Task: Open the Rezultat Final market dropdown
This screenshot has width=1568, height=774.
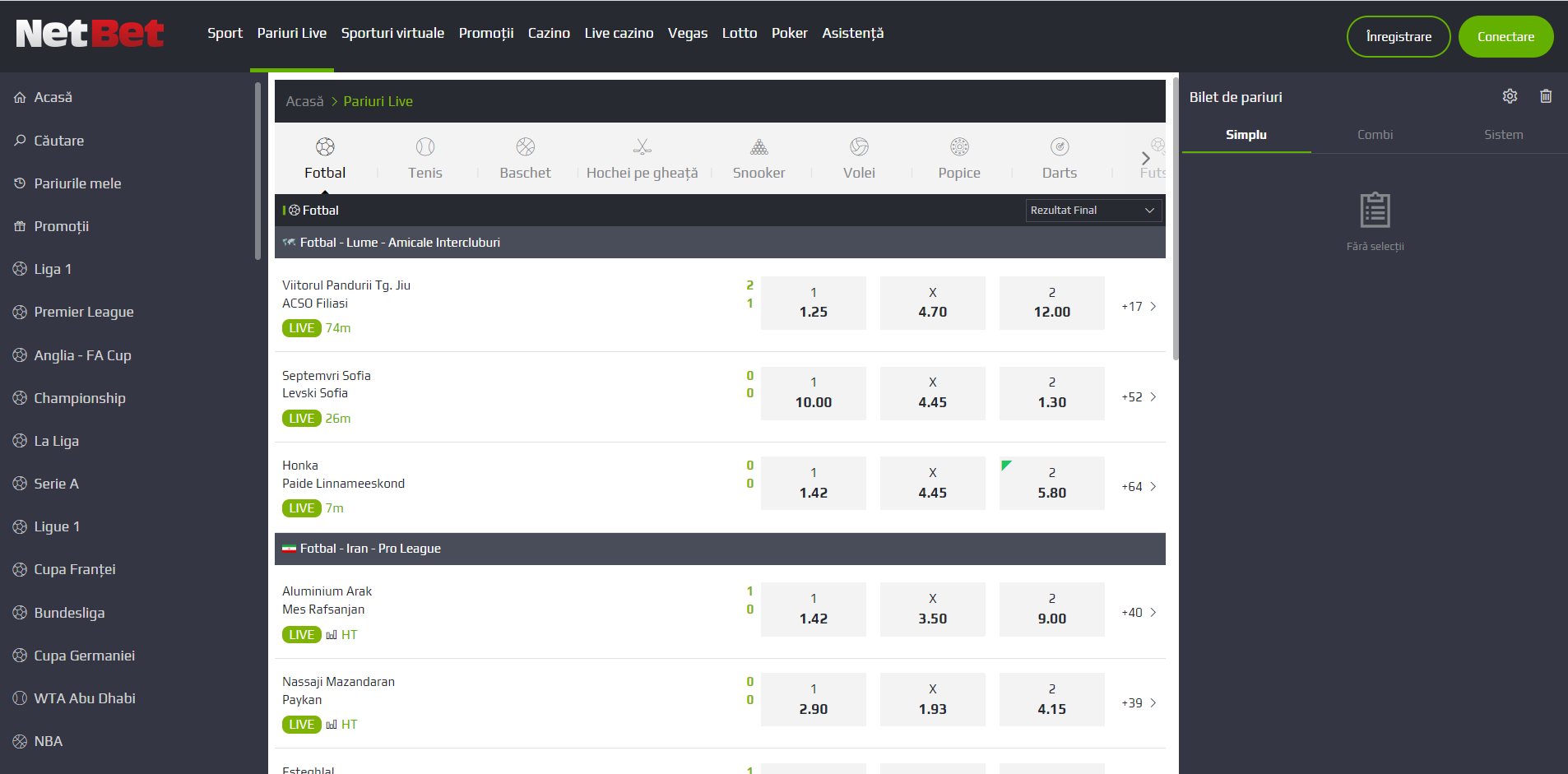Action: click(x=1093, y=211)
